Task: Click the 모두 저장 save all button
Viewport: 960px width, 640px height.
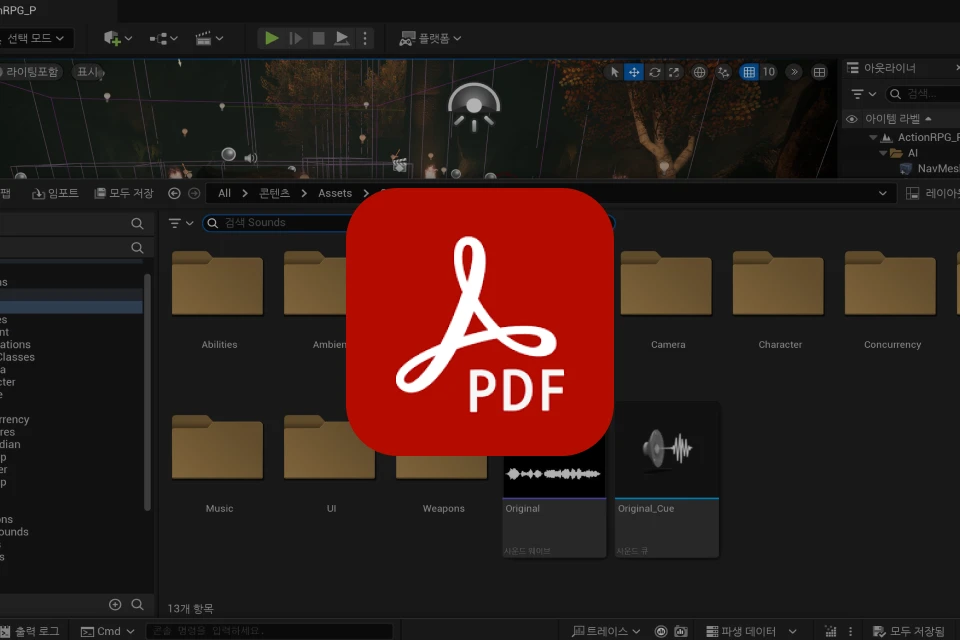Action: click(x=123, y=194)
